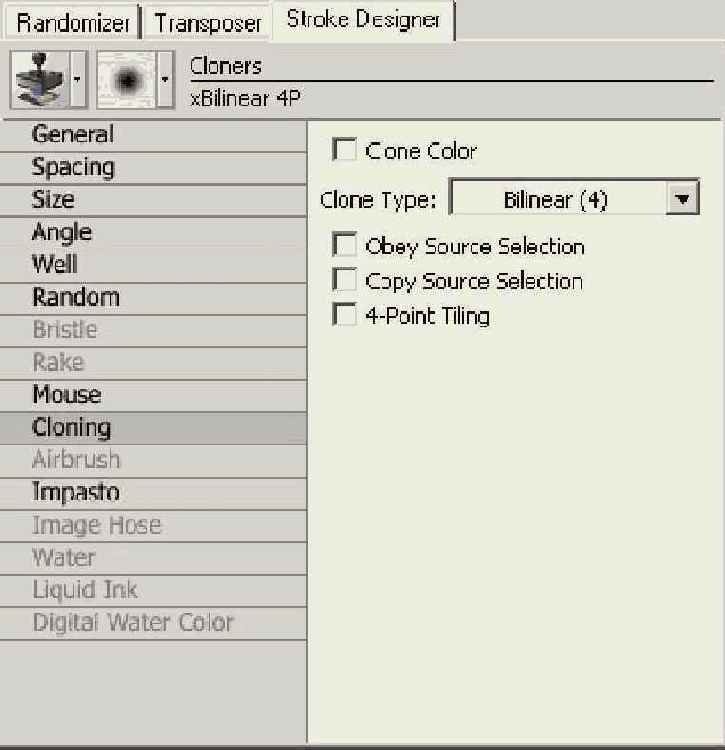This screenshot has height=750, width=725.
Task: Check the Copy Source Selection option
Action: pyautogui.click(x=344, y=280)
